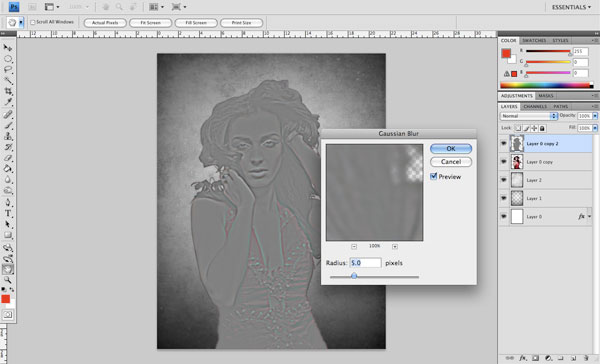Image resolution: width=600 pixels, height=364 pixels.
Task: Hide Layer 2 visibility eye
Action: click(x=504, y=180)
